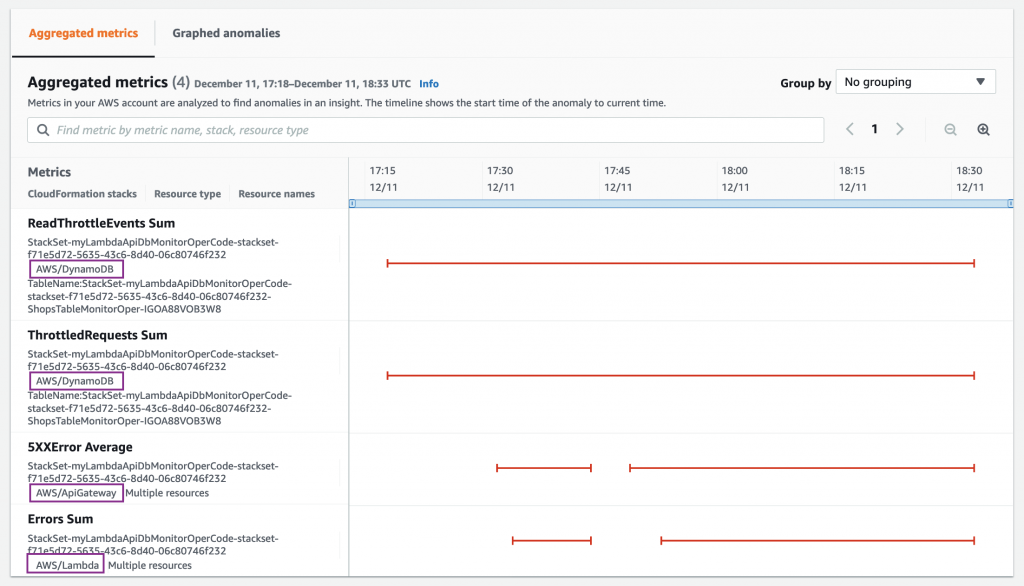Image resolution: width=1024 pixels, height=586 pixels.
Task: Zoom out on the metrics timeline
Action: click(x=950, y=130)
